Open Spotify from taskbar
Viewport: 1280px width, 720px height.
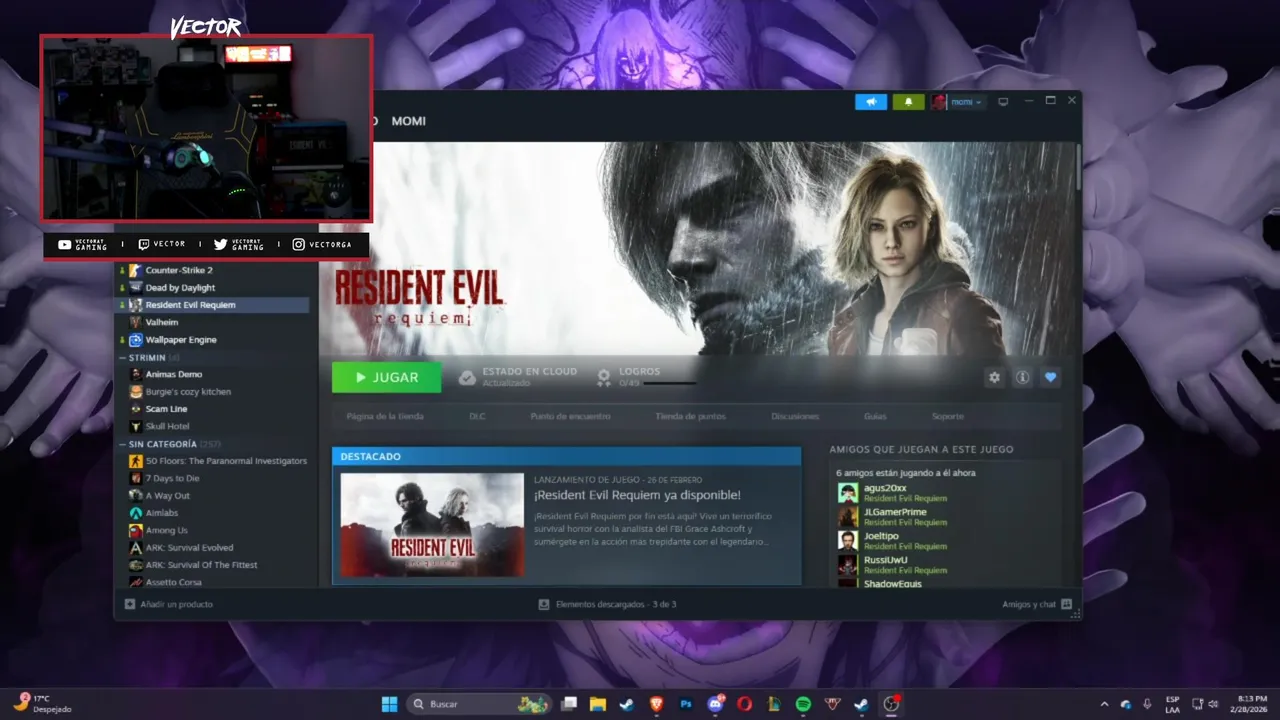(803, 704)
